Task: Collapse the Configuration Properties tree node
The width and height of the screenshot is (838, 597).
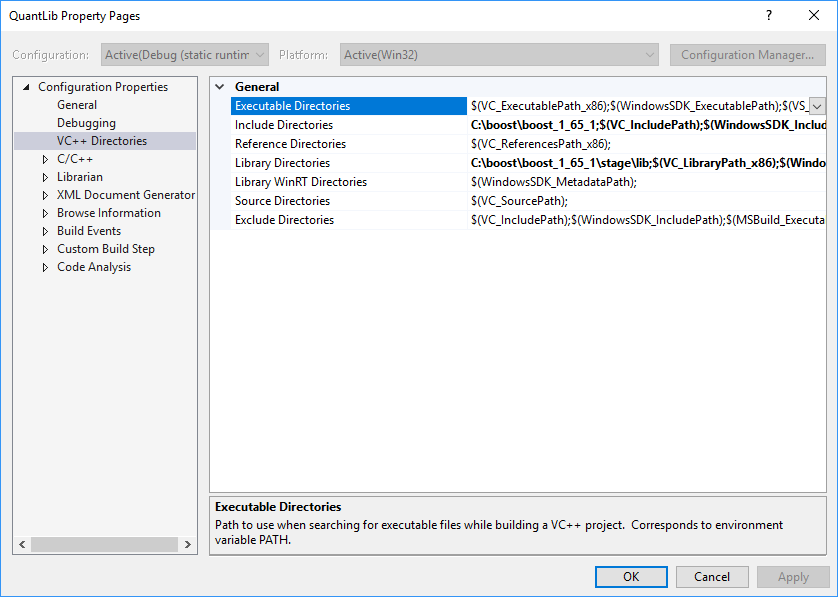Action: (x=26, y=87)
